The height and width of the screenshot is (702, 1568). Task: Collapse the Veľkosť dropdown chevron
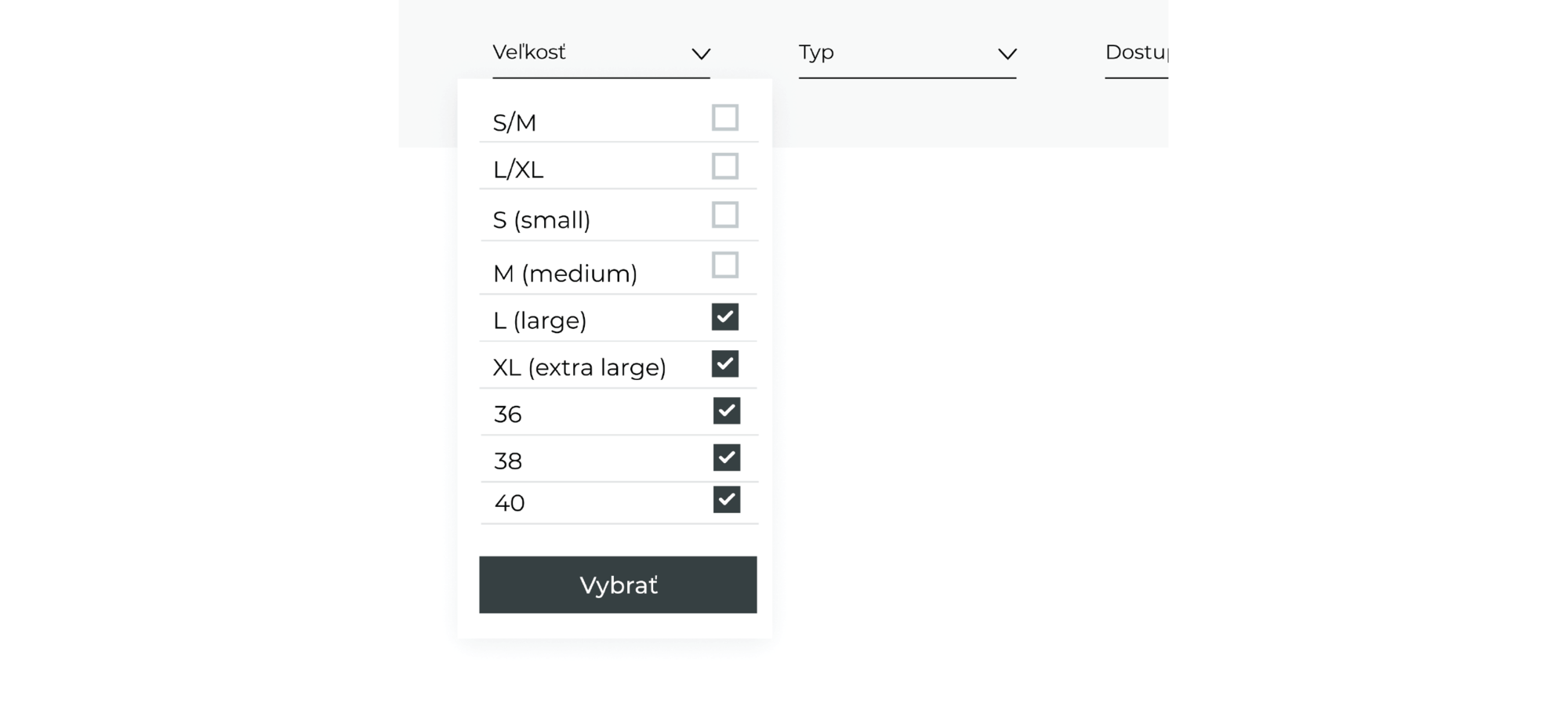[x=701, y=54]
